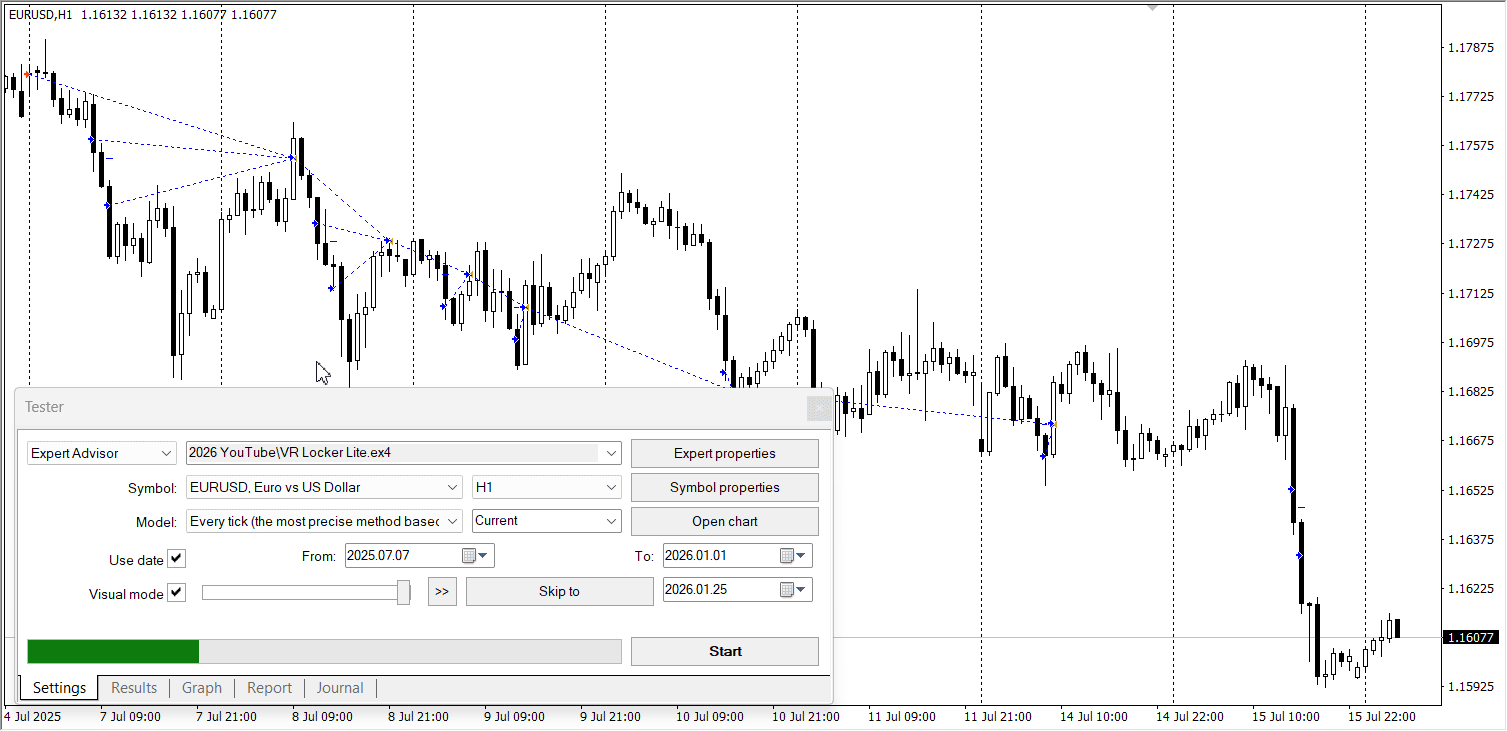The height and width of the screenshot is (731, 1507).
Task: Expand the dropdown showing VR Locker Lite.ex4
Action: 611,453
